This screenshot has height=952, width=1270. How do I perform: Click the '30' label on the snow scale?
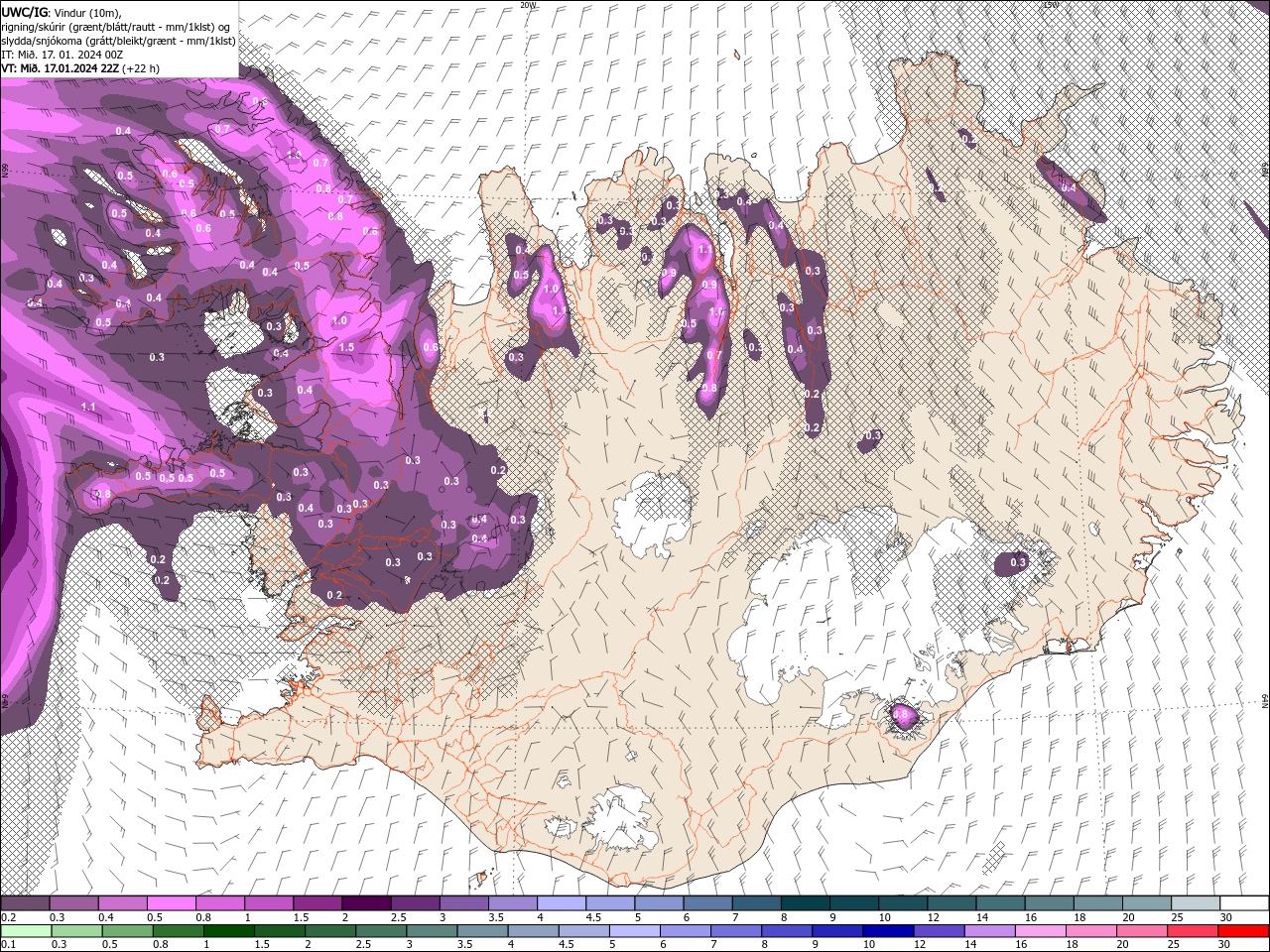point(1225,917)
